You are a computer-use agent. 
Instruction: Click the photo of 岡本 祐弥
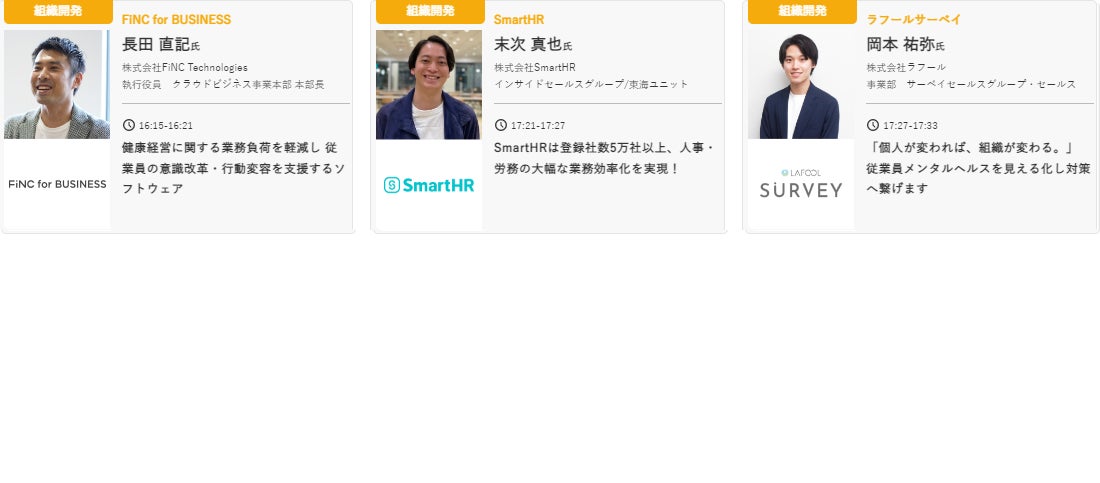(x=800, y=84)
